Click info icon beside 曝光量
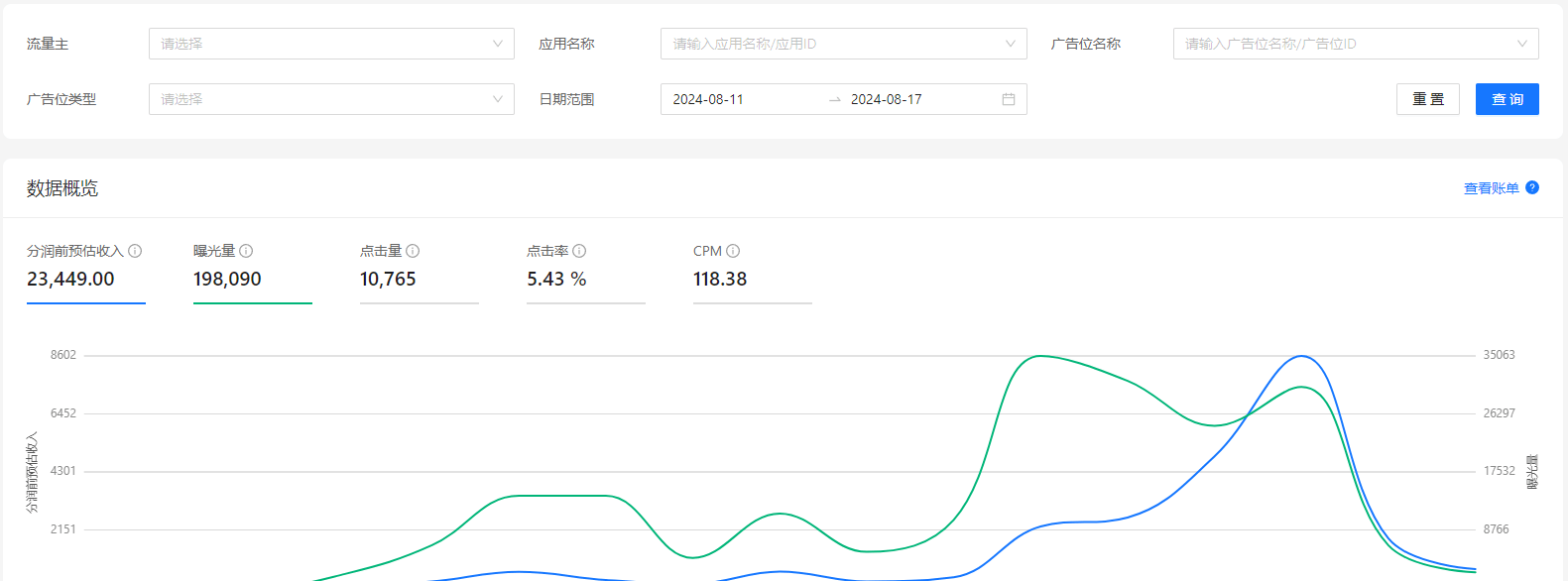Screen dimensions: 1568x581 [x=246, y=251]
